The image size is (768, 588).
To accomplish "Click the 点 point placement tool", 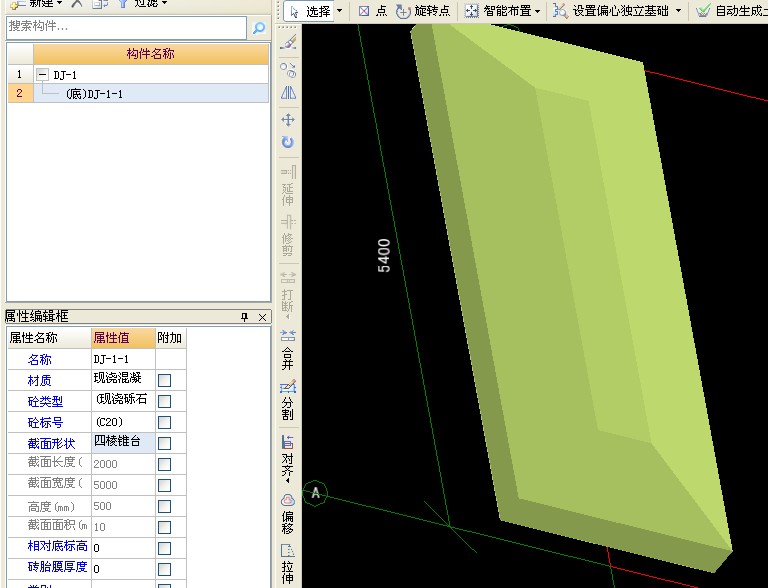I will (372, 11).
